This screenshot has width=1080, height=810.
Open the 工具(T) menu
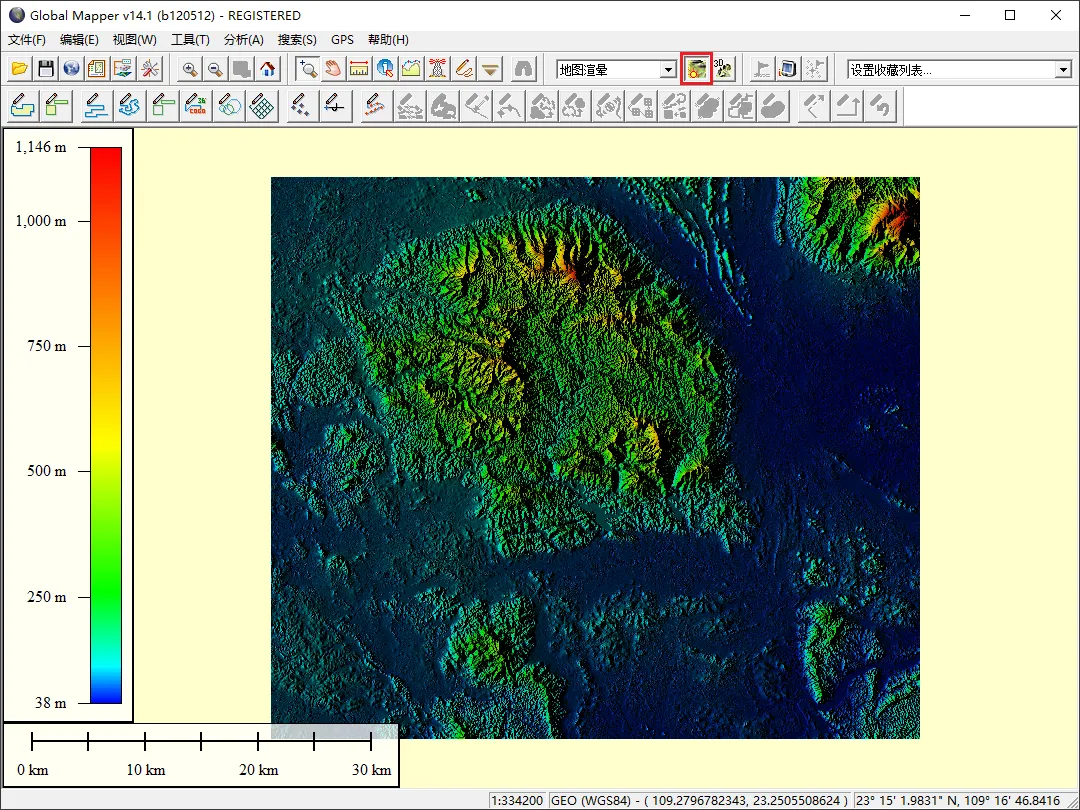point(190,40)
